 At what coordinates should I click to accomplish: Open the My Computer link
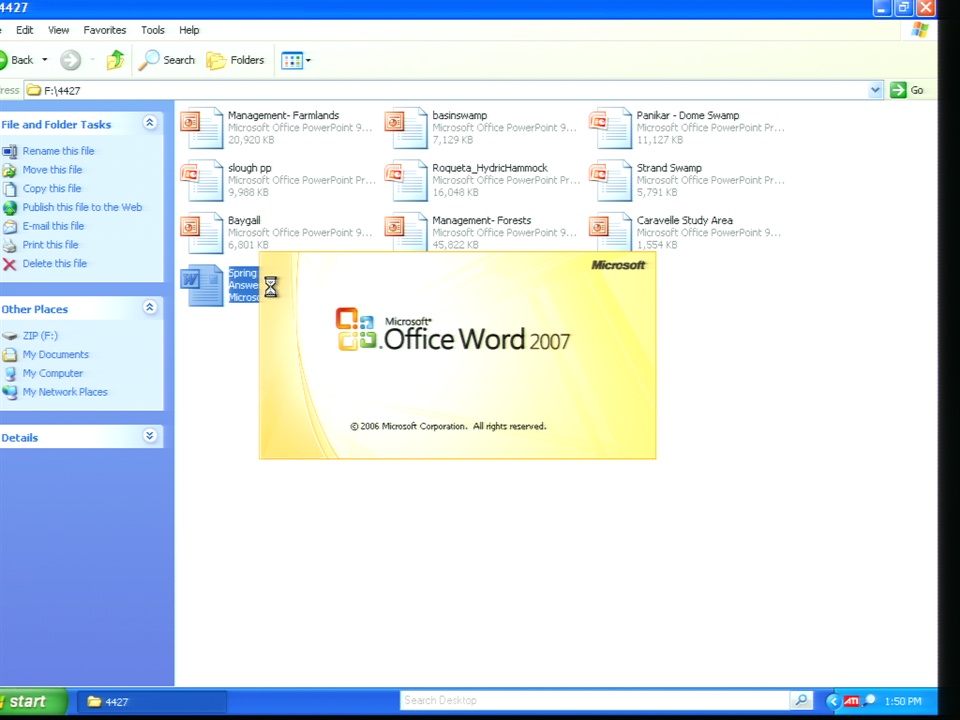53,373
